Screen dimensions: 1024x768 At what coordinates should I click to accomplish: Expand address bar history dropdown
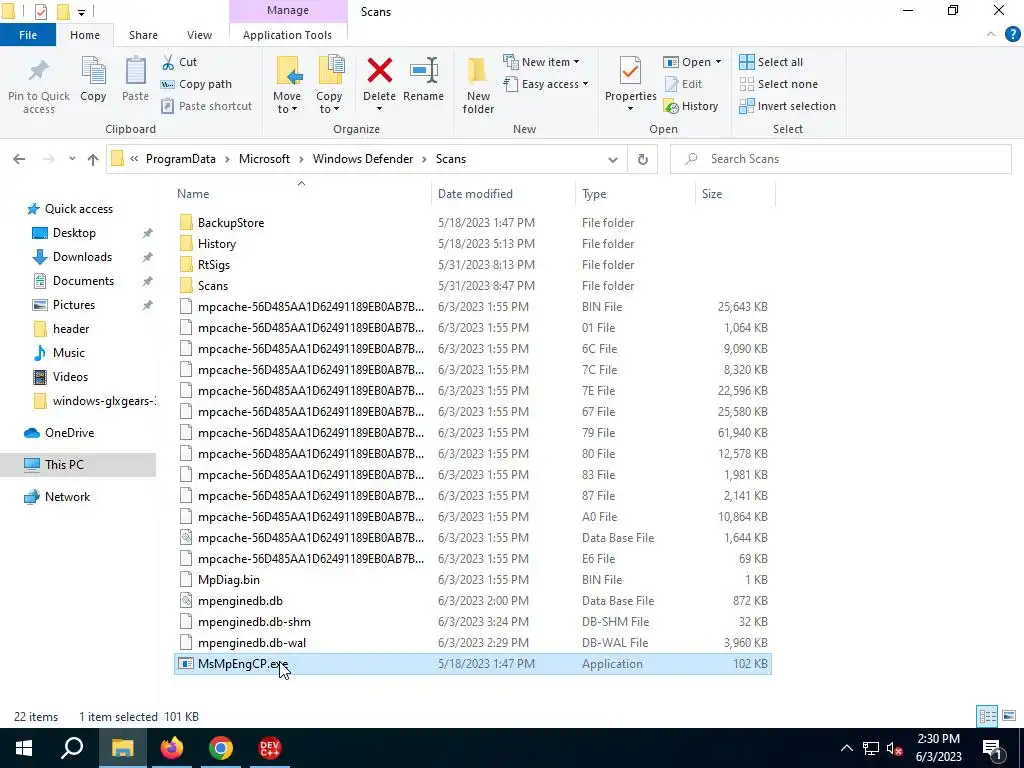click(x=613, y=159)
